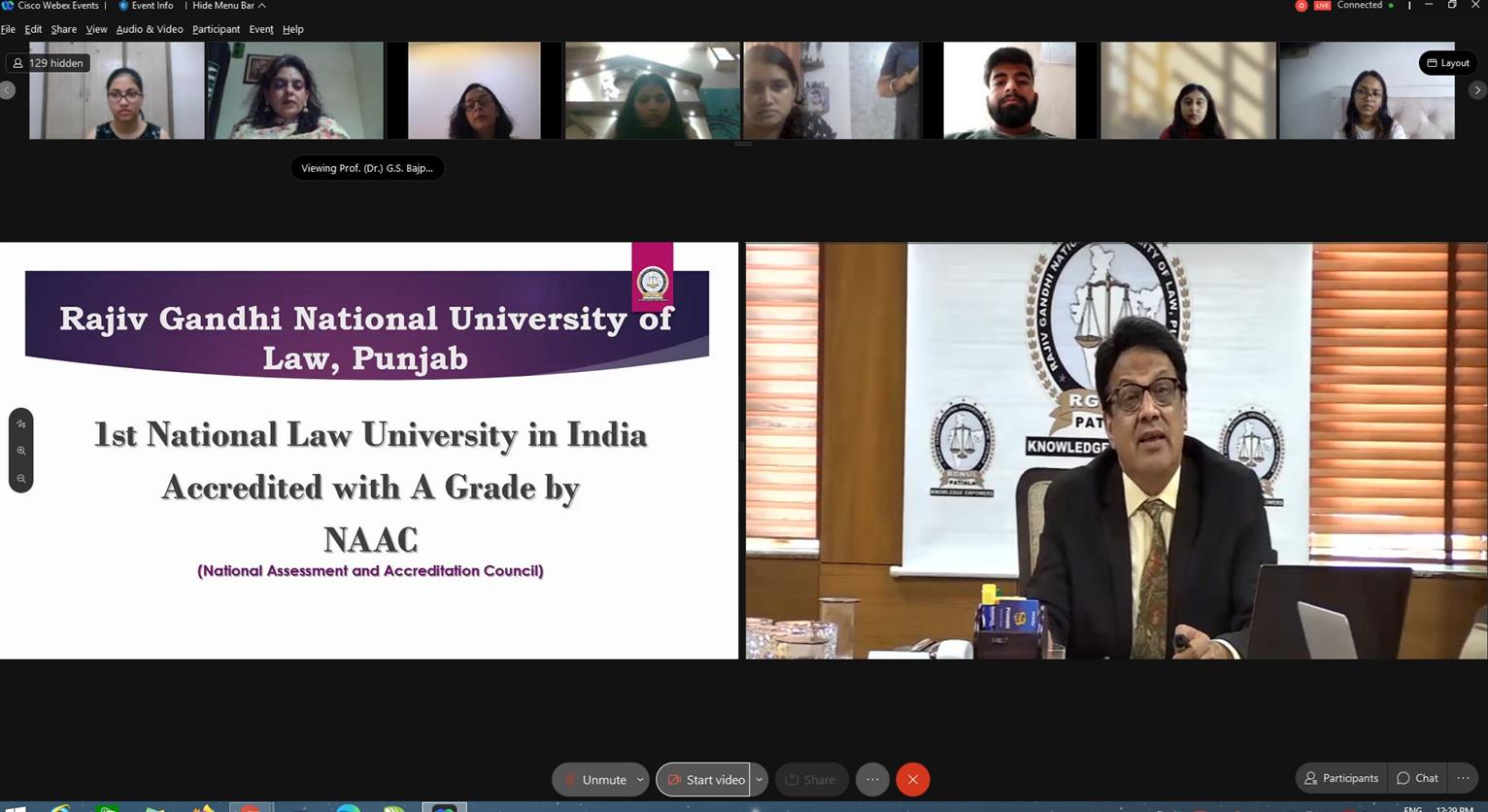This screenshot has height=812, width=1488.
Task: Open panel options ellipsis beside Chat
Action: click(x=1463, y=778)
